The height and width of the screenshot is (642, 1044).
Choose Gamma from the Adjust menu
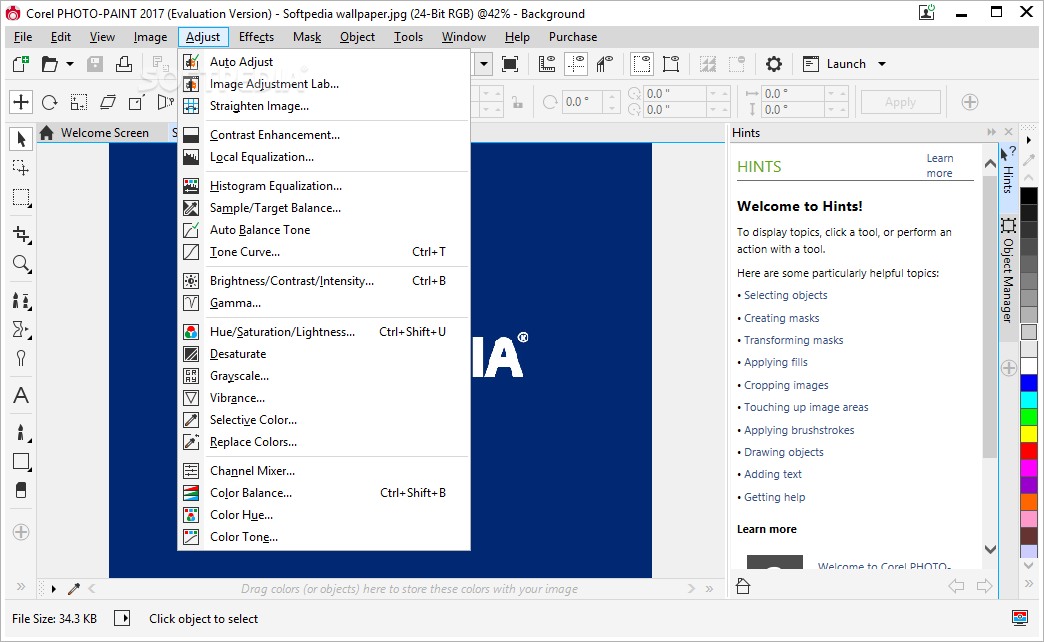pyautogui.click(x=322, y=303)
